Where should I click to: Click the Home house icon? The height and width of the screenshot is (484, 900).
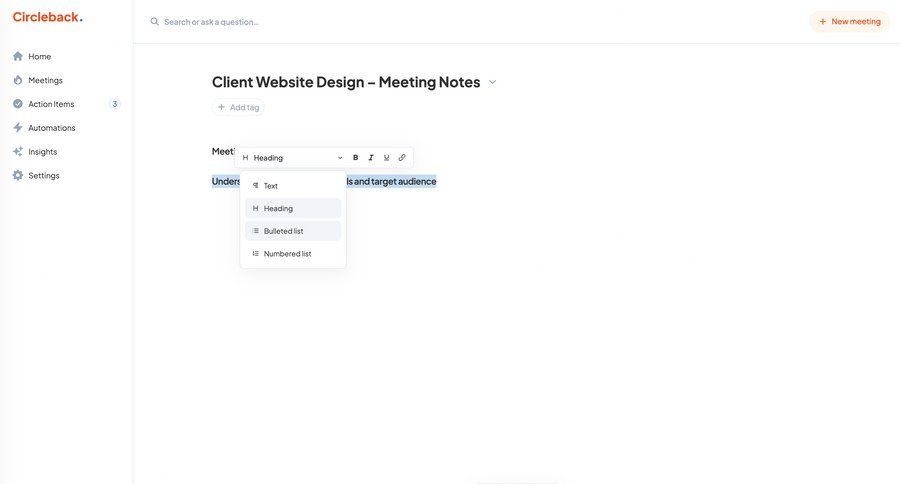18,56
